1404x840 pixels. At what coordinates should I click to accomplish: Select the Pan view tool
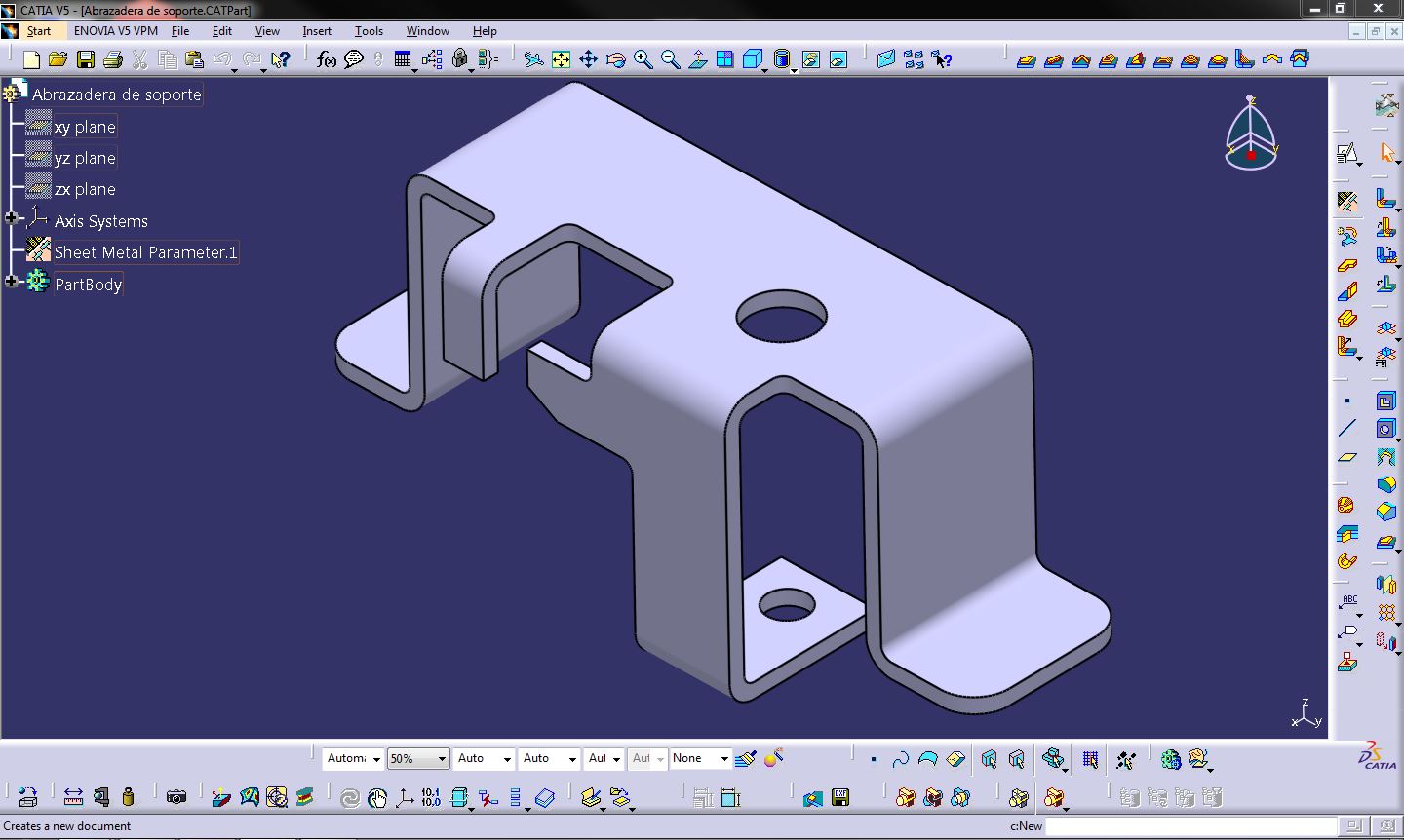[588, 60]
